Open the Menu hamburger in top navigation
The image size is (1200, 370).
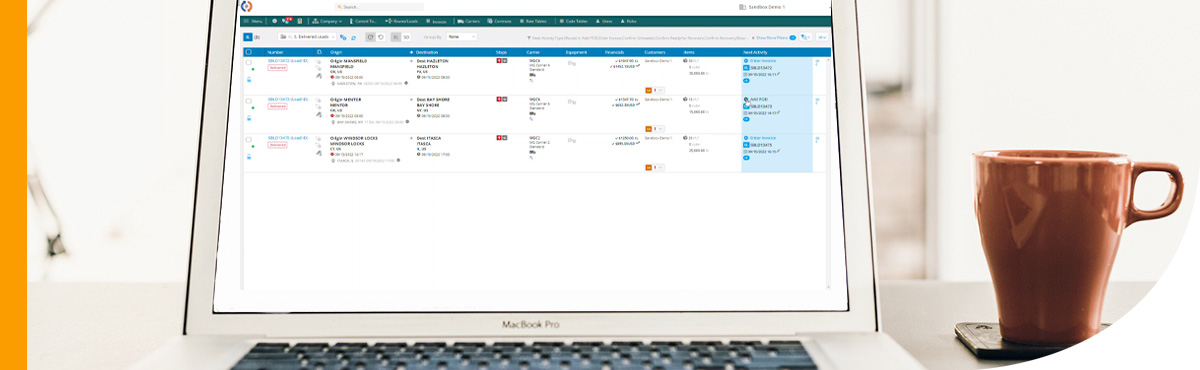point(254,20)
